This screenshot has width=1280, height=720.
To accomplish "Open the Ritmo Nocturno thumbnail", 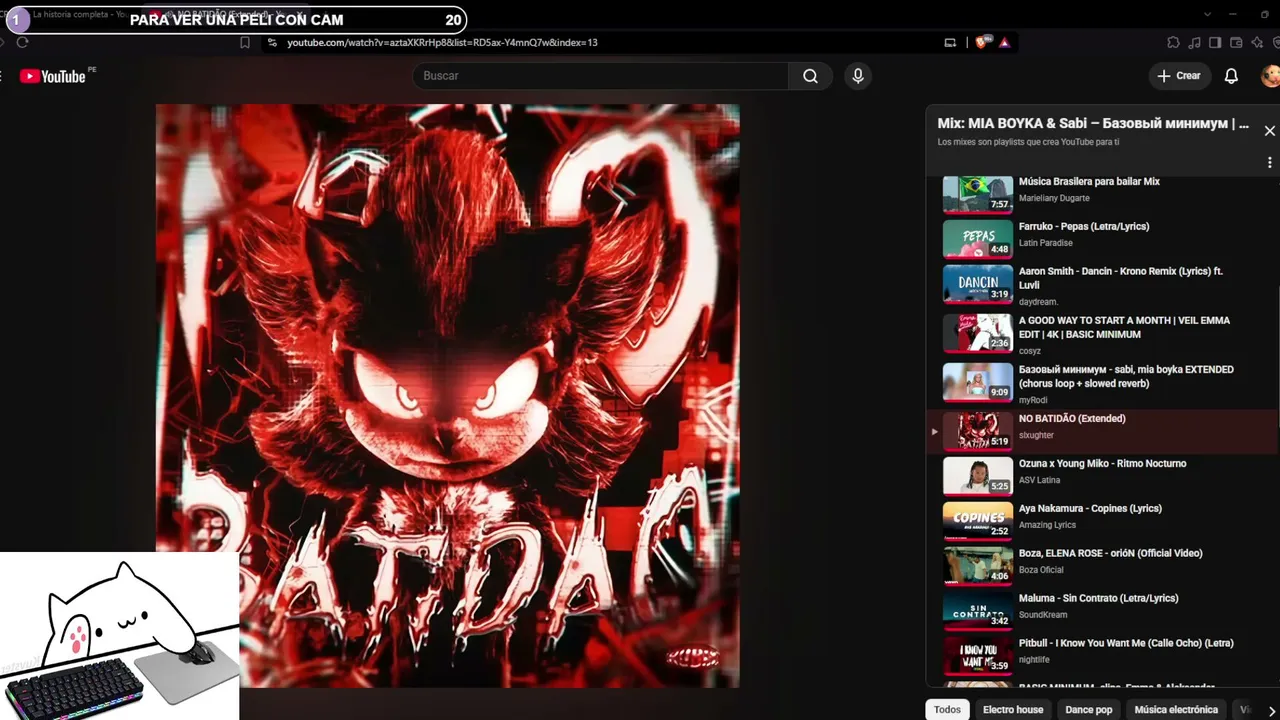I will click(978, 476).
